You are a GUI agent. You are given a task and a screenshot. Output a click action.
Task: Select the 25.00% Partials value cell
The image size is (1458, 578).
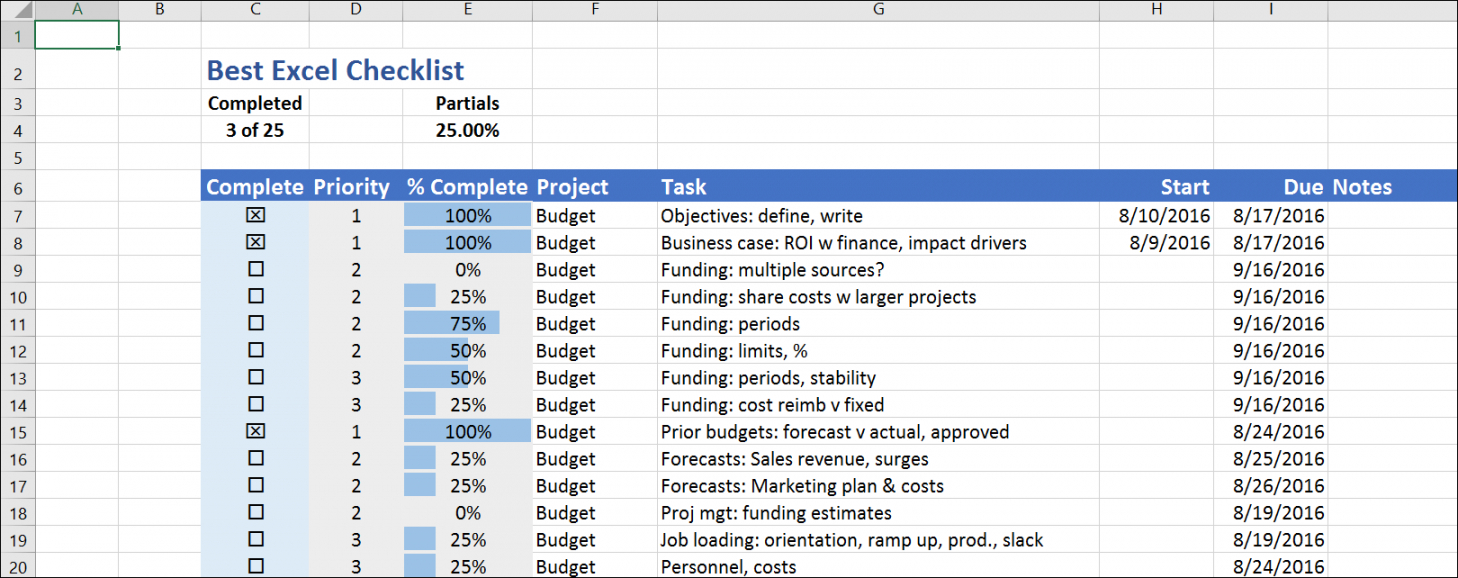467,130
